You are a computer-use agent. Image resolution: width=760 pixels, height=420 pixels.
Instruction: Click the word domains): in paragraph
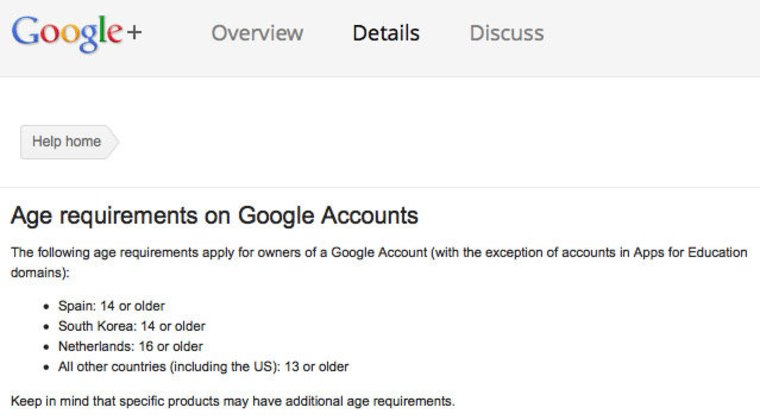40,272
